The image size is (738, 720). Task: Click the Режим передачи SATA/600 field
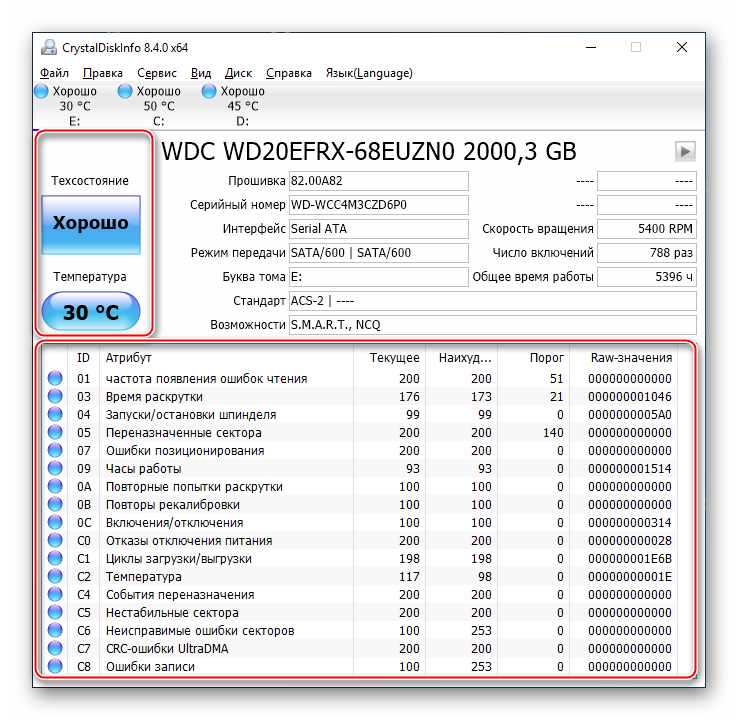pyautogui.click(x=378, y=253)
